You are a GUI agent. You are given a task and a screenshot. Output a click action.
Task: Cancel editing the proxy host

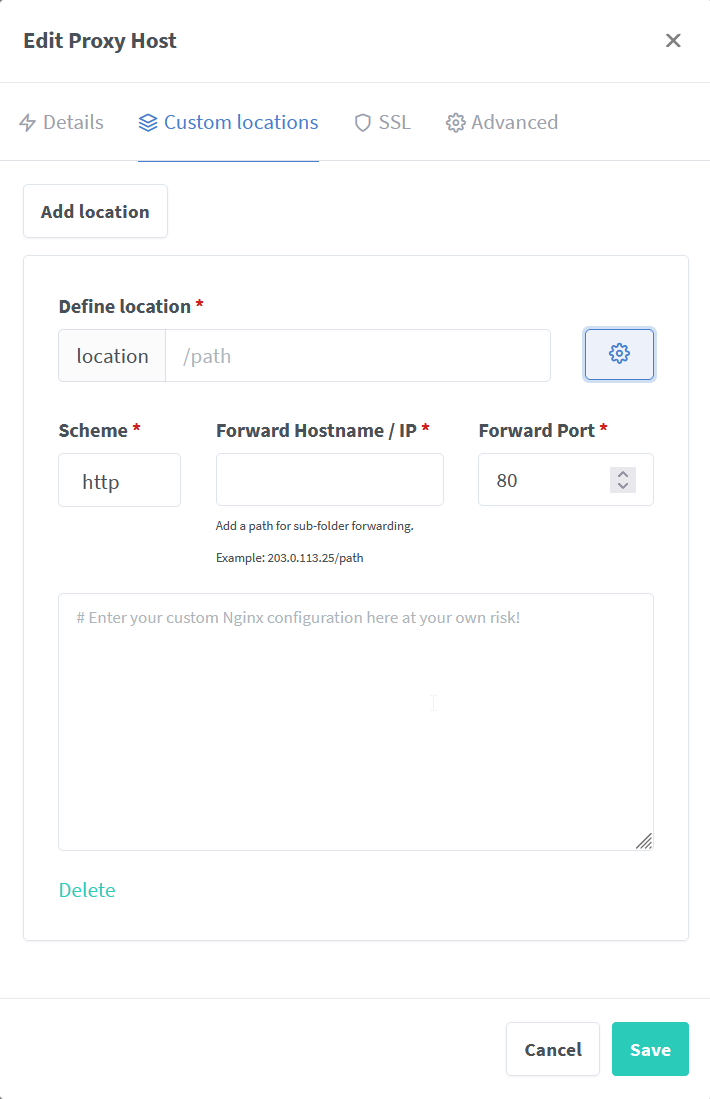tap(553, 1049)
